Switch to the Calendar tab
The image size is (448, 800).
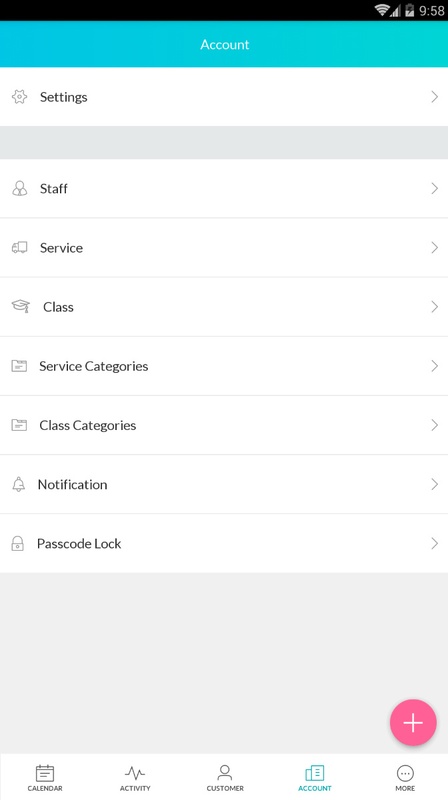tap(45, 778)
